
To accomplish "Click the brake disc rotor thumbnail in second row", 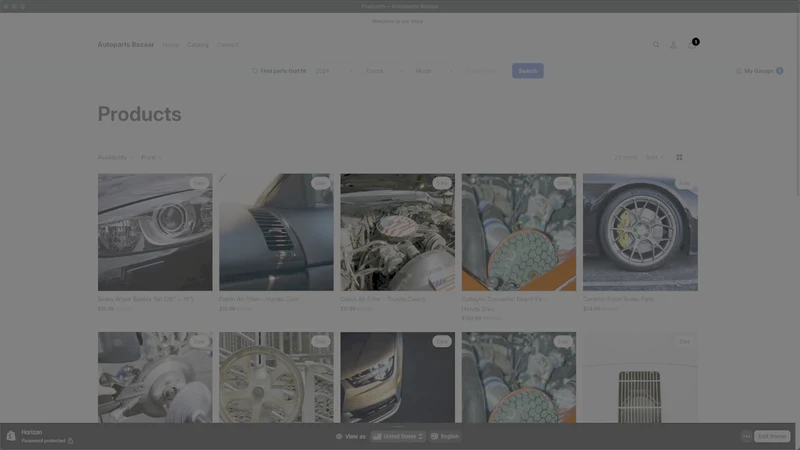I will 155,378.
